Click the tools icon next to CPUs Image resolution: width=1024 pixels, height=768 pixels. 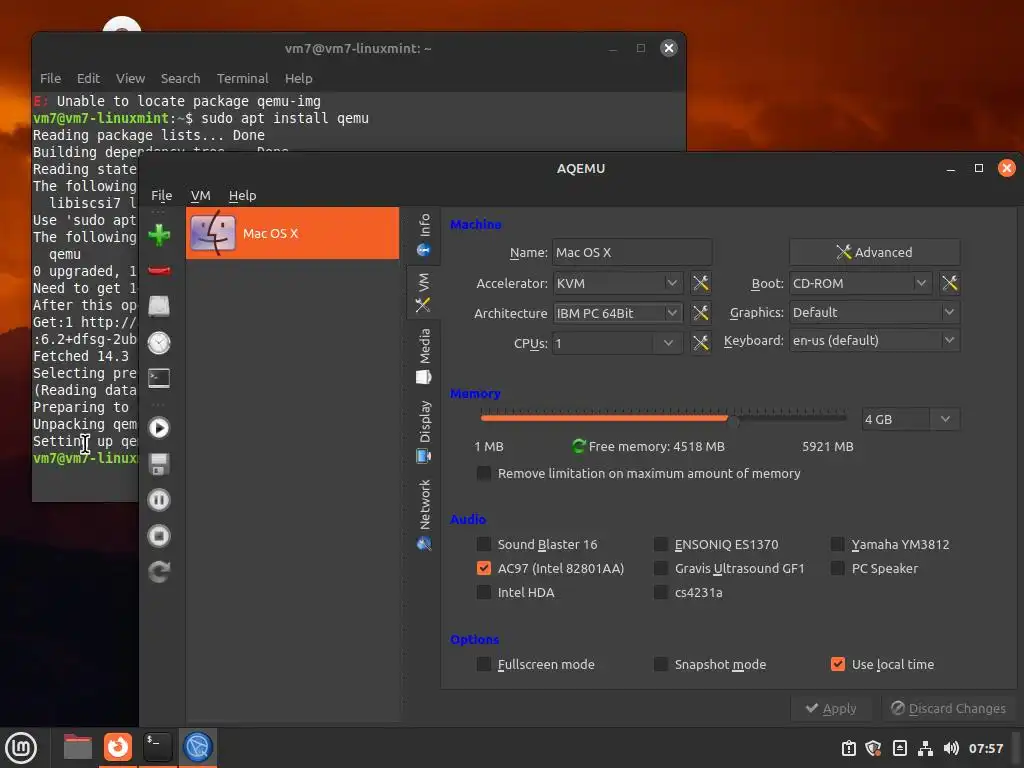[701, 343]
